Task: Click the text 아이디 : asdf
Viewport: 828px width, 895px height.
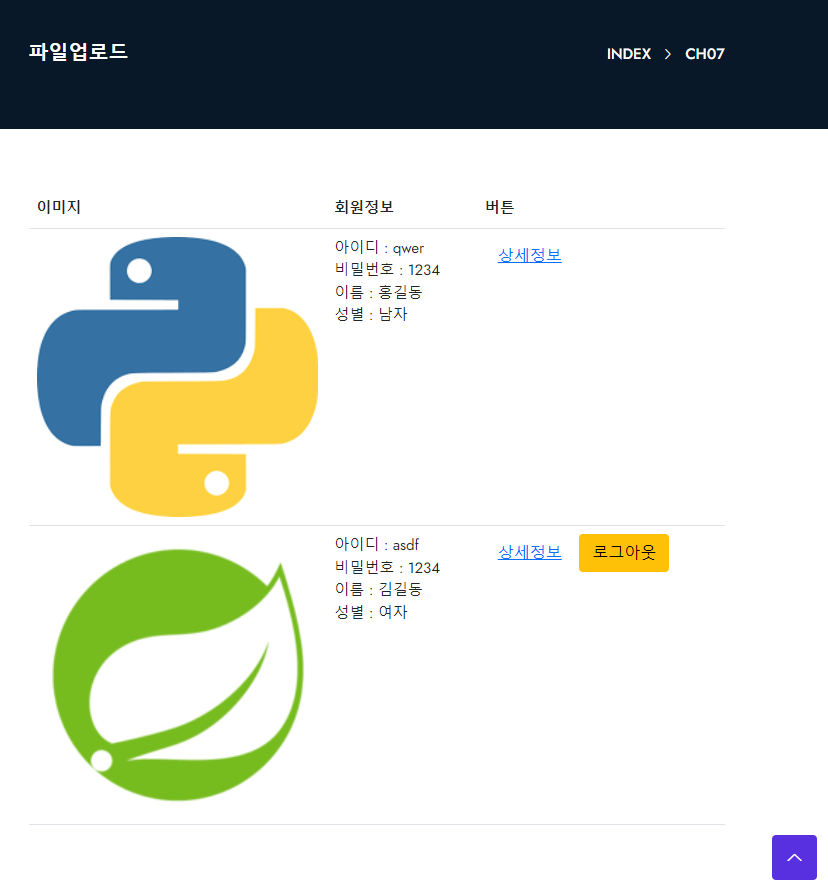Action: [x=377, y=545]
